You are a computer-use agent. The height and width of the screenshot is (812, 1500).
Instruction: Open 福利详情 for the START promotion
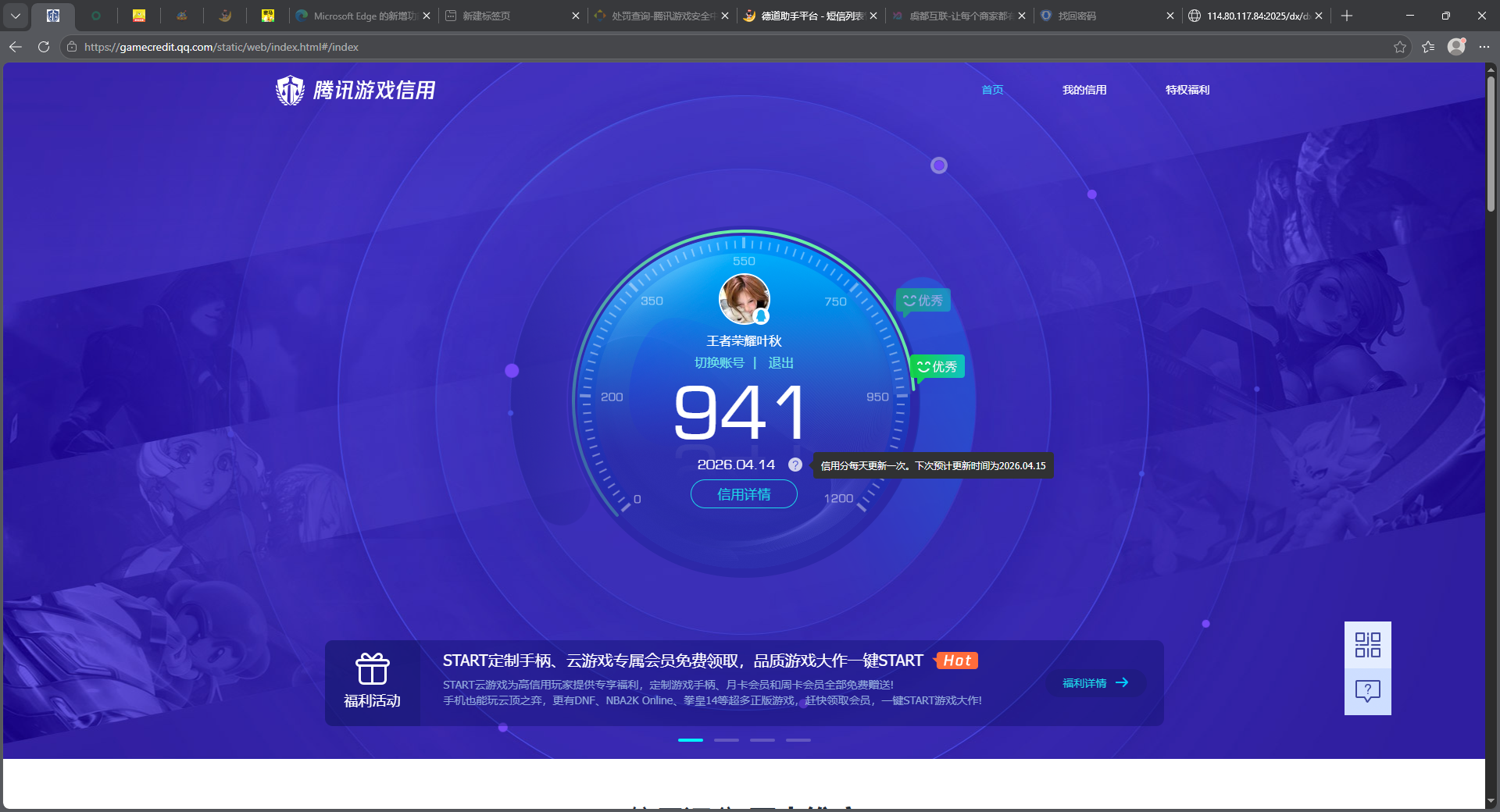(x=1094, y=683)
